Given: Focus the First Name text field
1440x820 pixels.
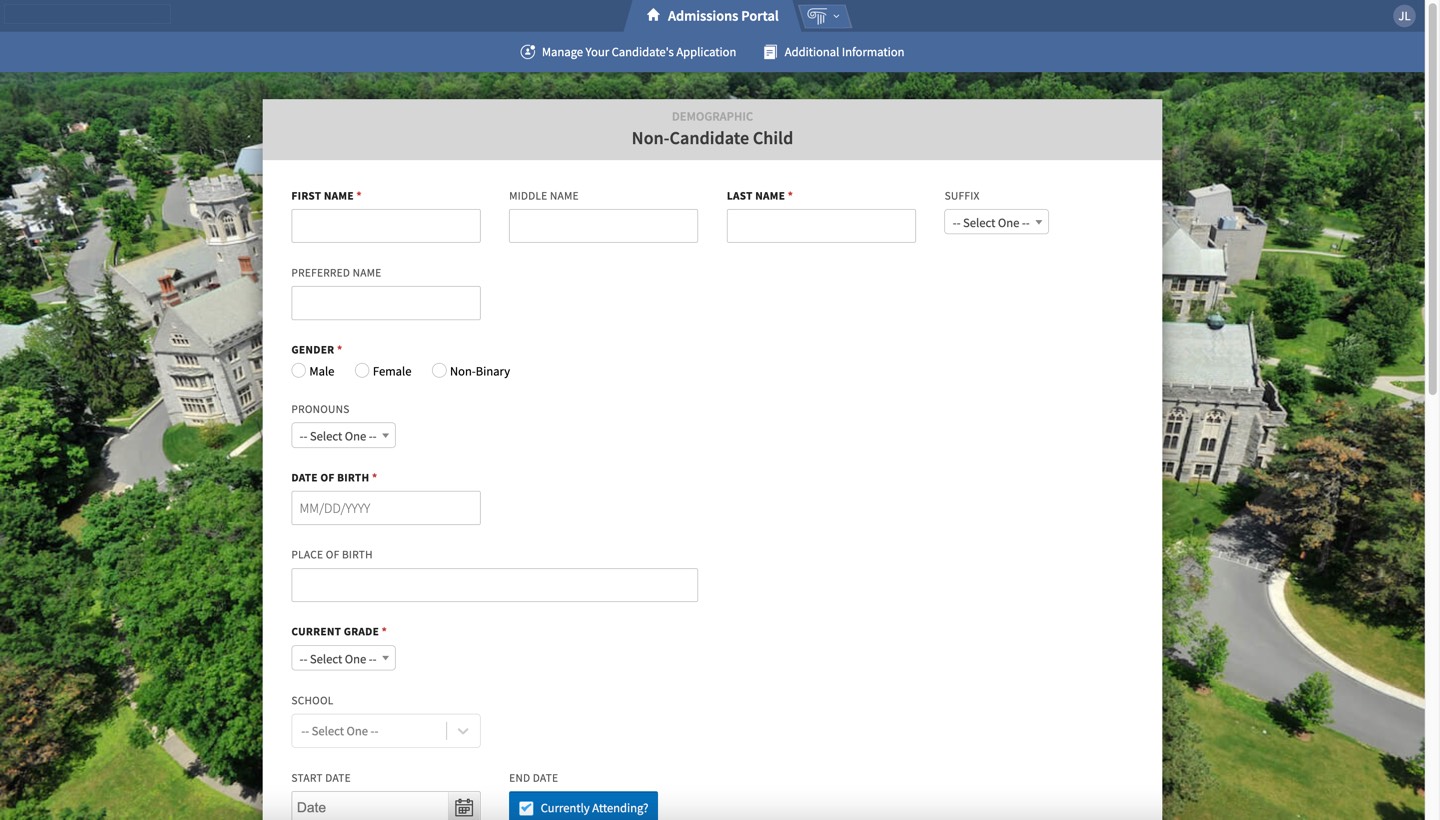Looking at the screenshot, I should coord(386,226).
